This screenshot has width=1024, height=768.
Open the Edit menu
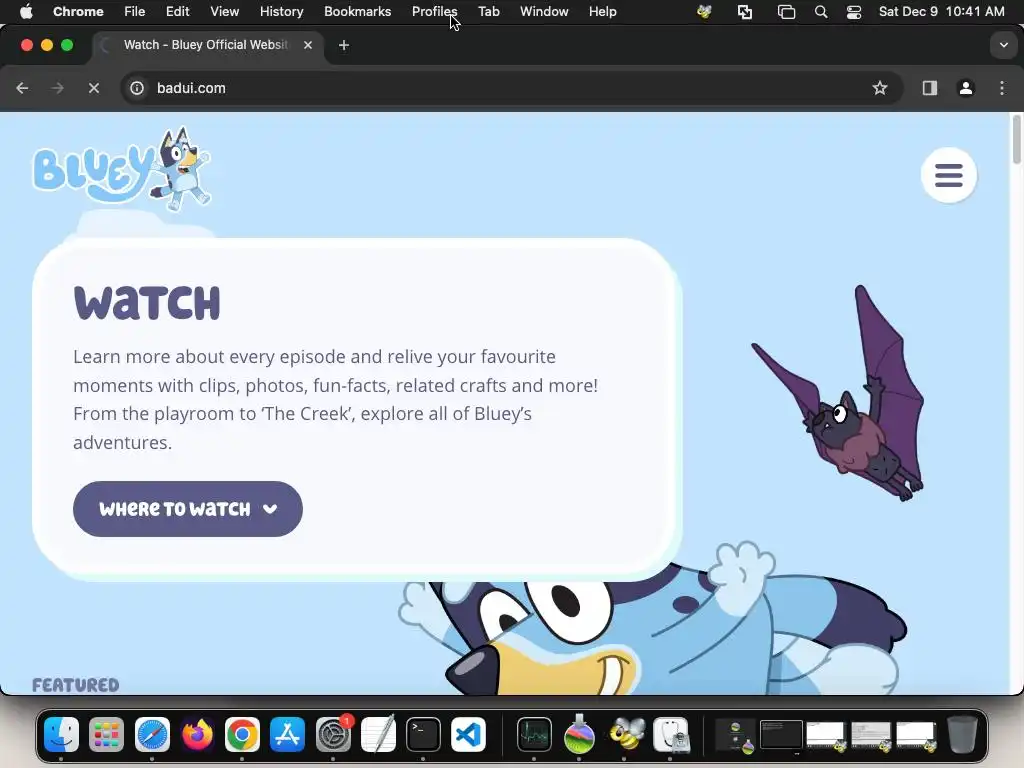(x=177, y=11)
